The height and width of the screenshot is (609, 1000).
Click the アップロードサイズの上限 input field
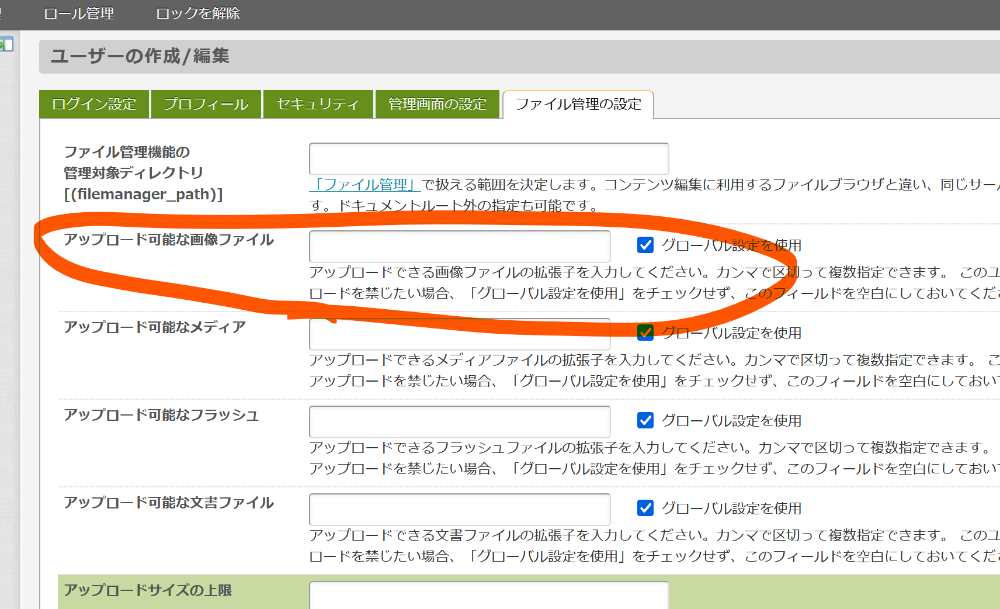tap(488, 595)
